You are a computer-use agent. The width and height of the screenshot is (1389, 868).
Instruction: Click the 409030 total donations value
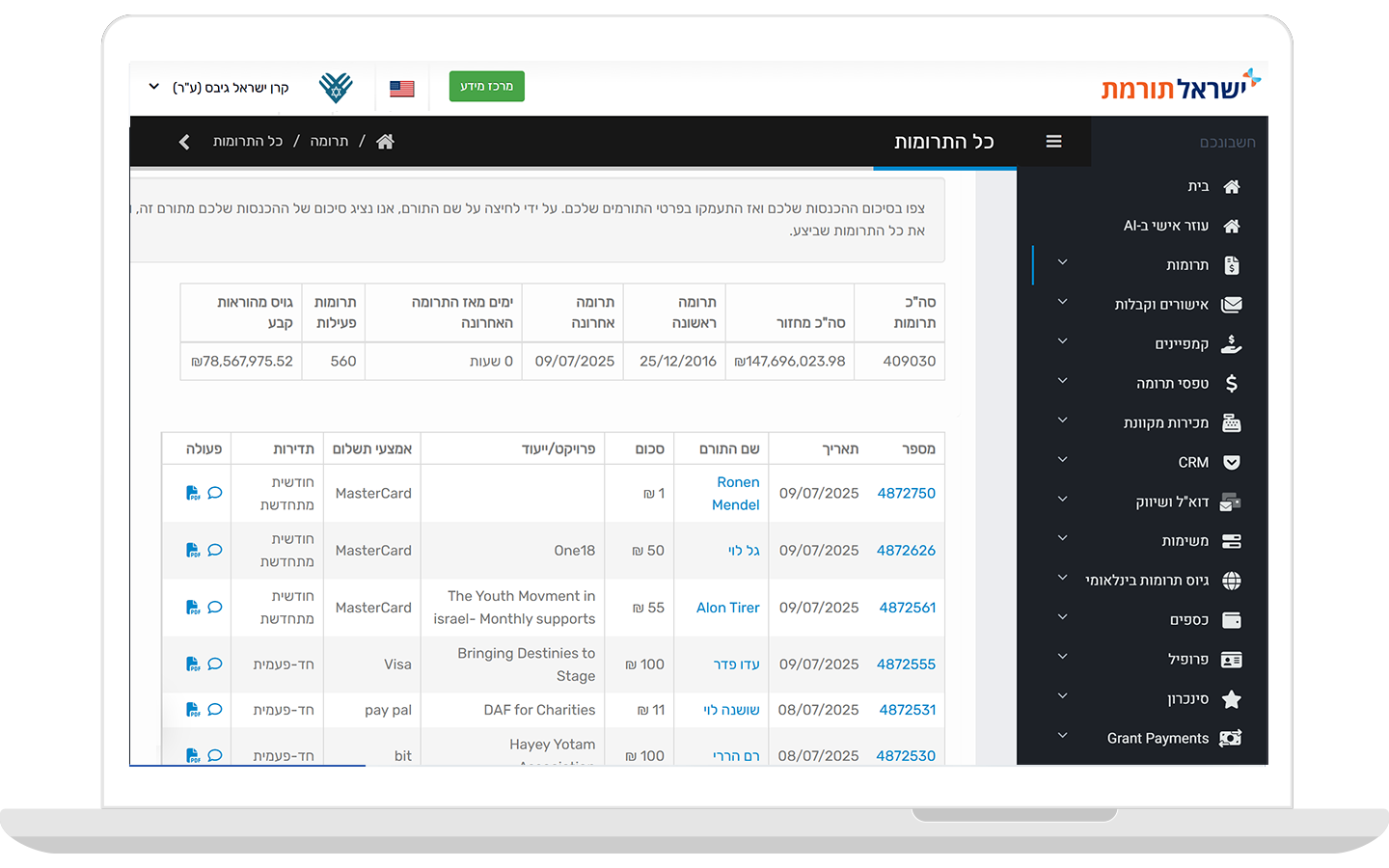coord(910,362)
